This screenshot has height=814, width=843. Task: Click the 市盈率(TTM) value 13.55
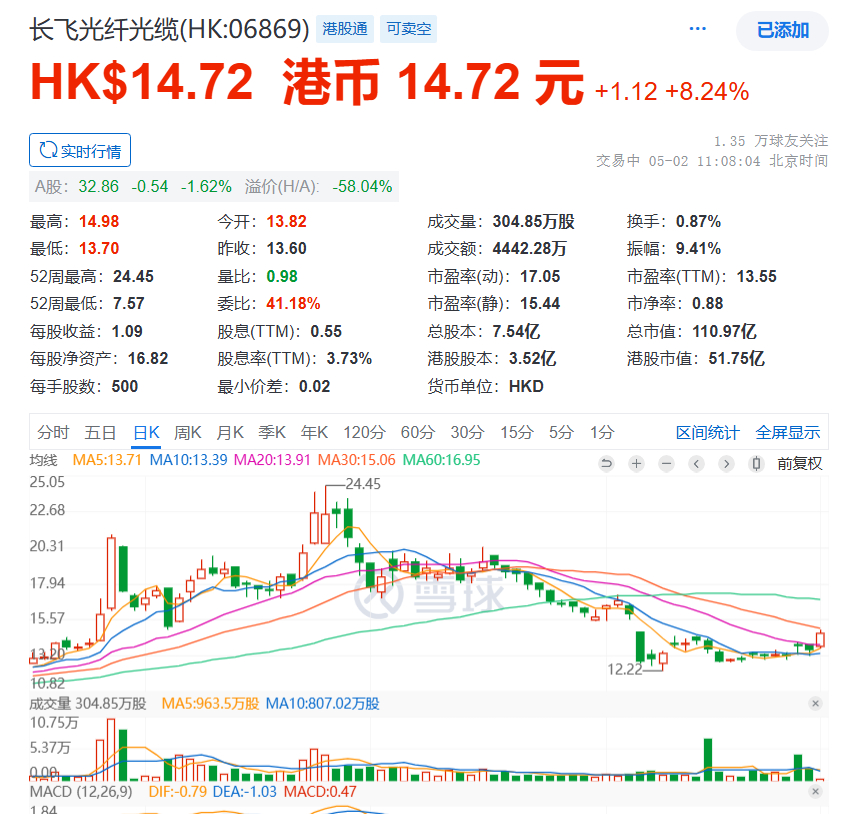(756, 276)
